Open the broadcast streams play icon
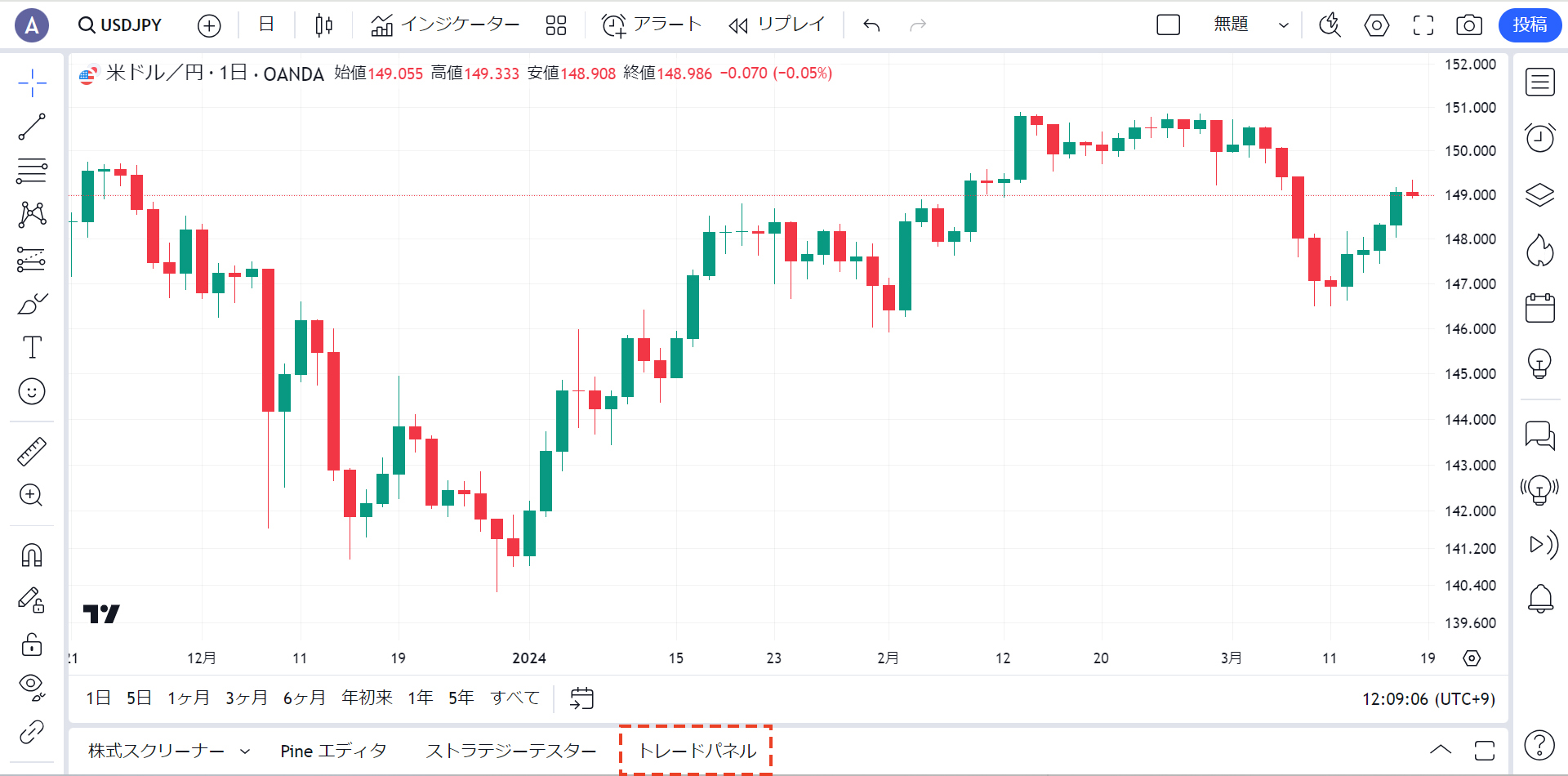Viewport: 1568px width, 776px height. pyautogui.click(x=1542, y=544)
